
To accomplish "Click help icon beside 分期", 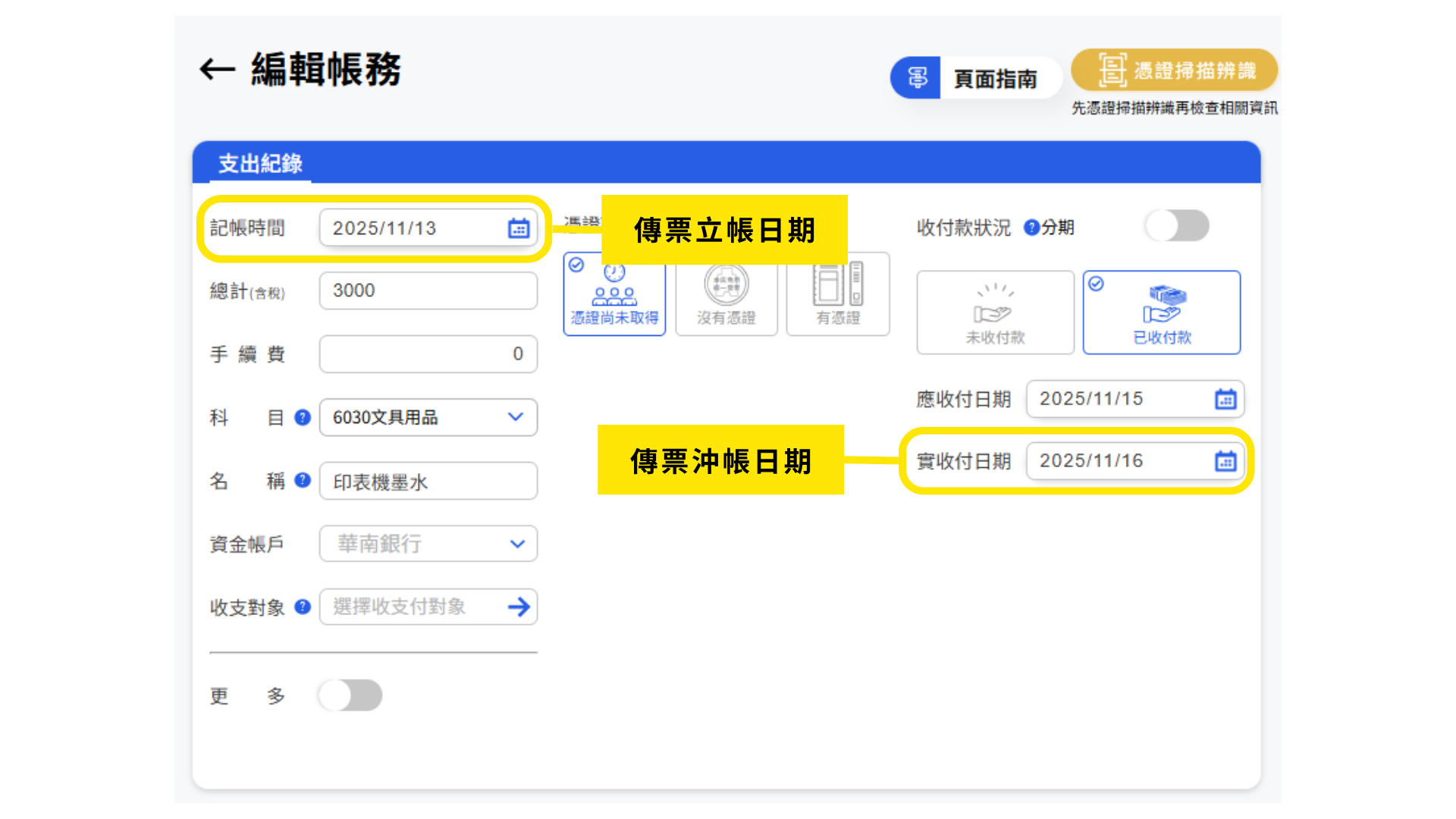I will 1031,227.
